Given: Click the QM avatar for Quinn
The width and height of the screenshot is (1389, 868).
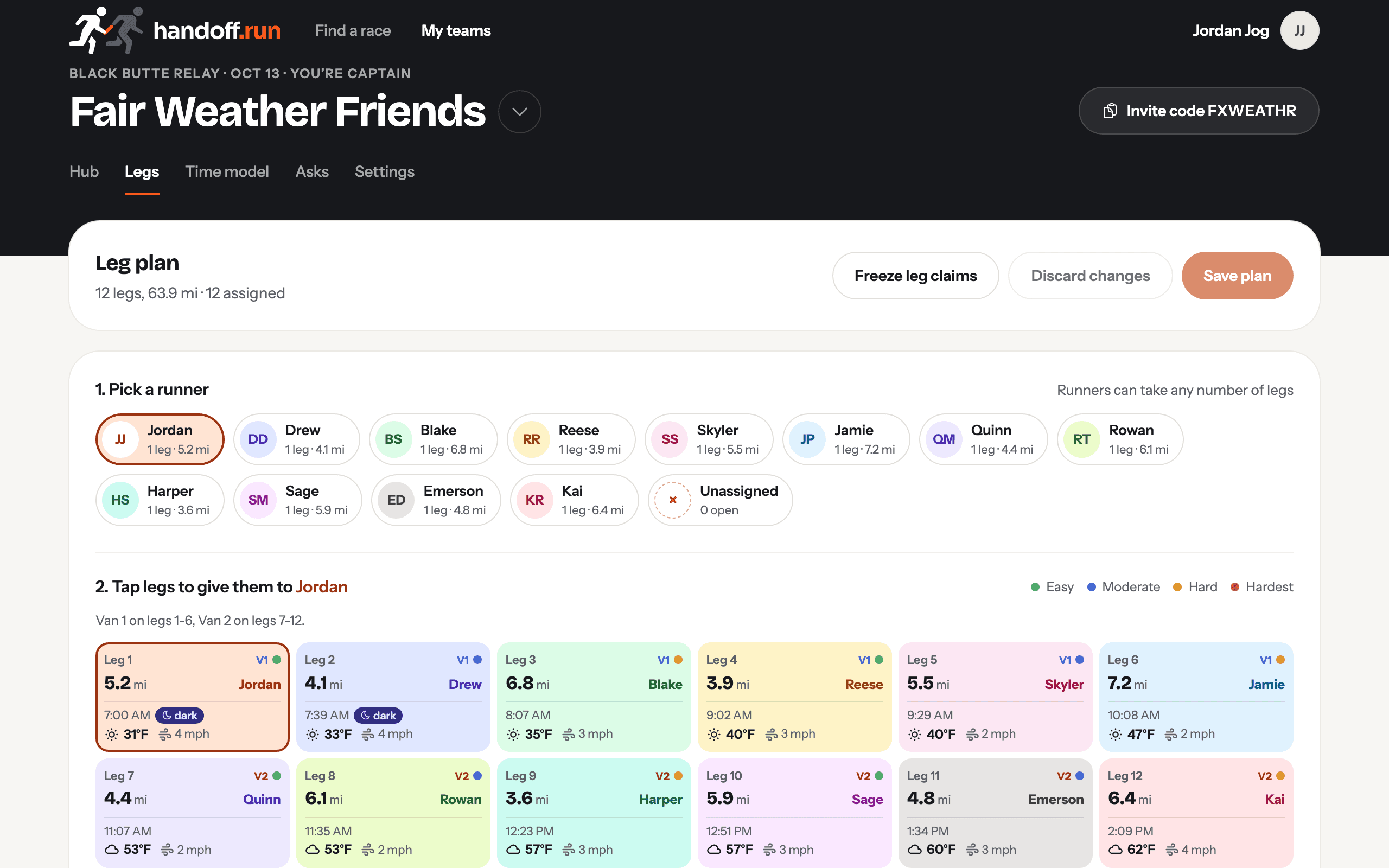Looking at the screenshot, I should coord(944,439).
